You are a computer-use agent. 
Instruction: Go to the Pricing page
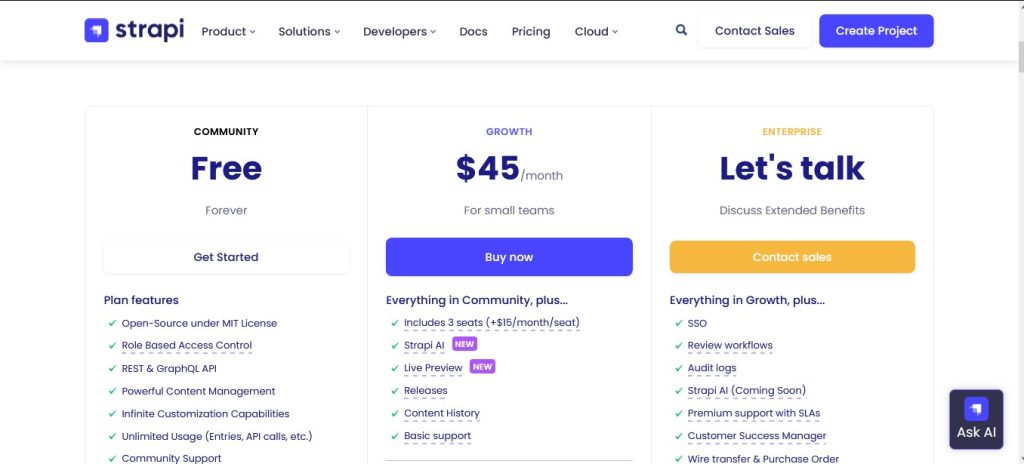pos(531,31)
